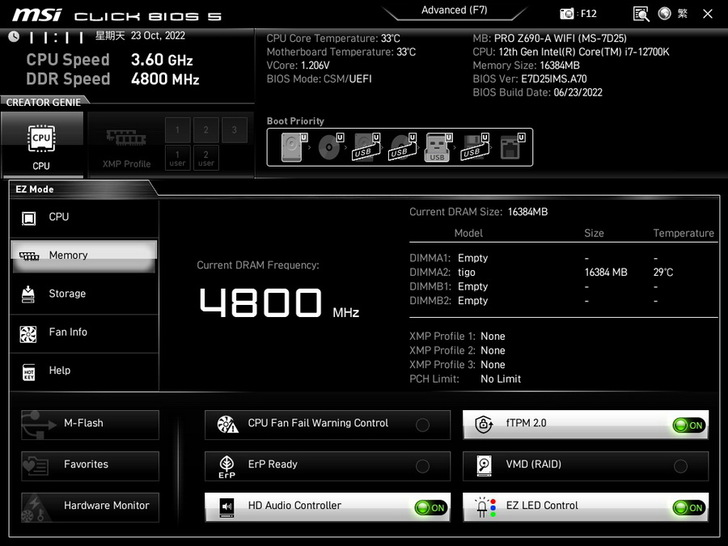Open the Storage section in sidebar

click(84, 294)
